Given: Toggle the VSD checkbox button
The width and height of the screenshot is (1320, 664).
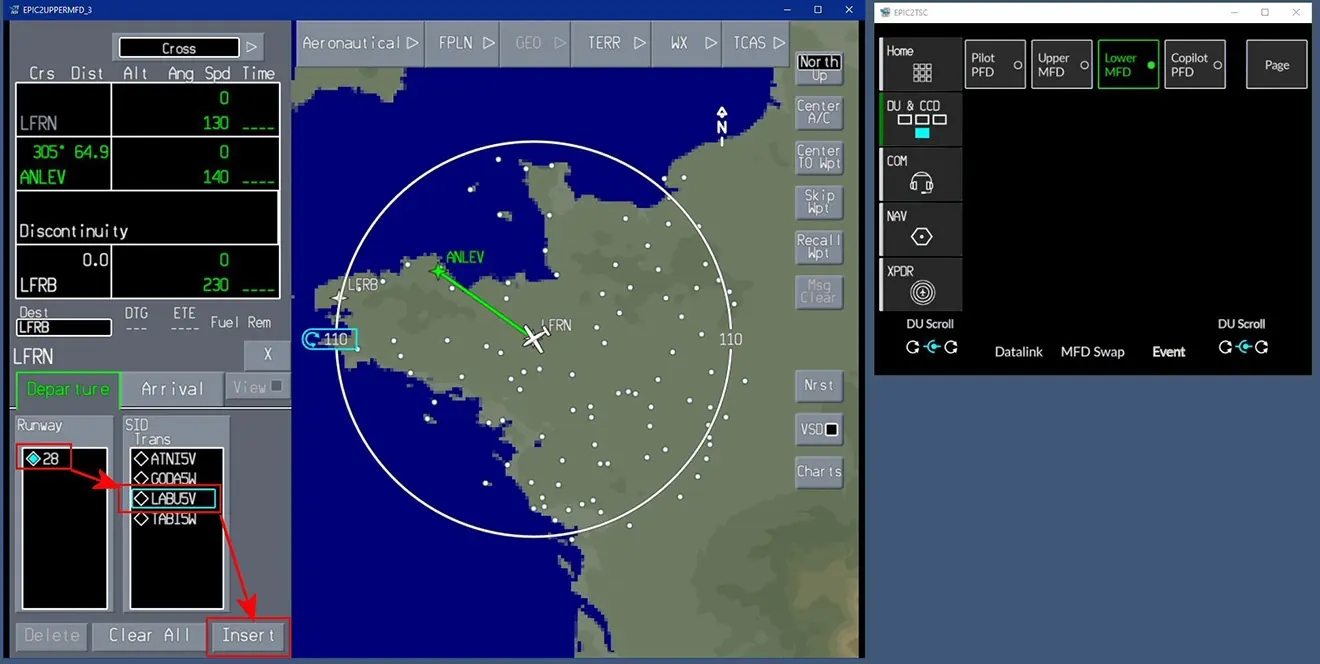Looking at the screenshot, I should [819, 430].
